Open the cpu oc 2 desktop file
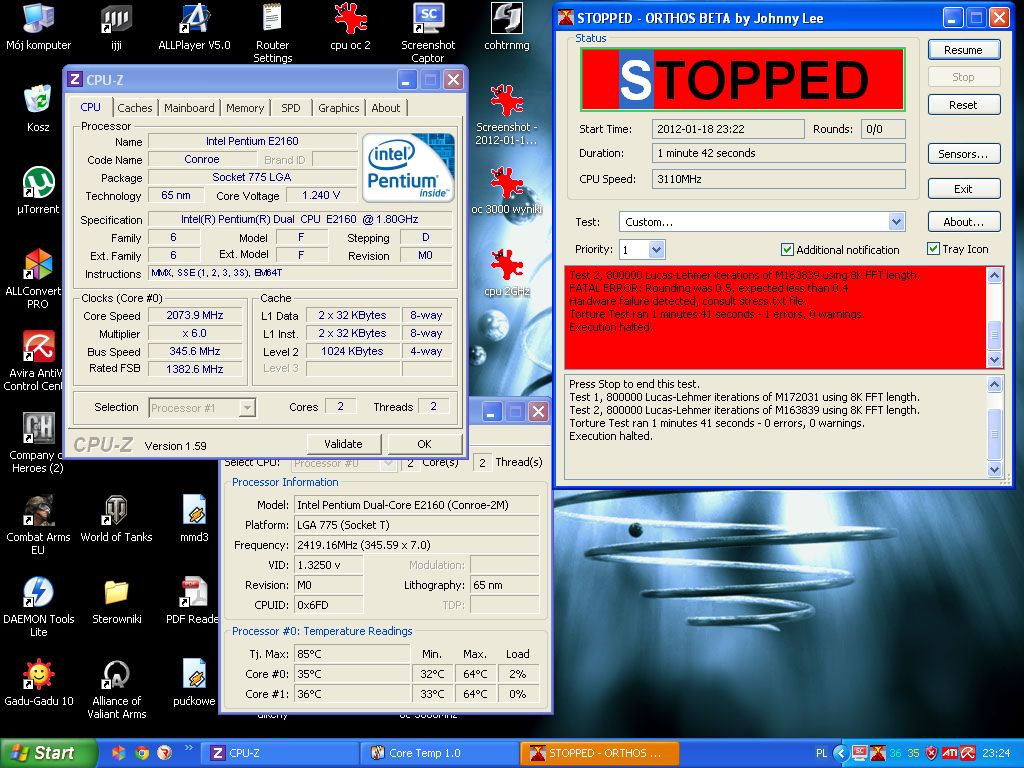This screenshot has width=1024, height=768. pos(351,27)
